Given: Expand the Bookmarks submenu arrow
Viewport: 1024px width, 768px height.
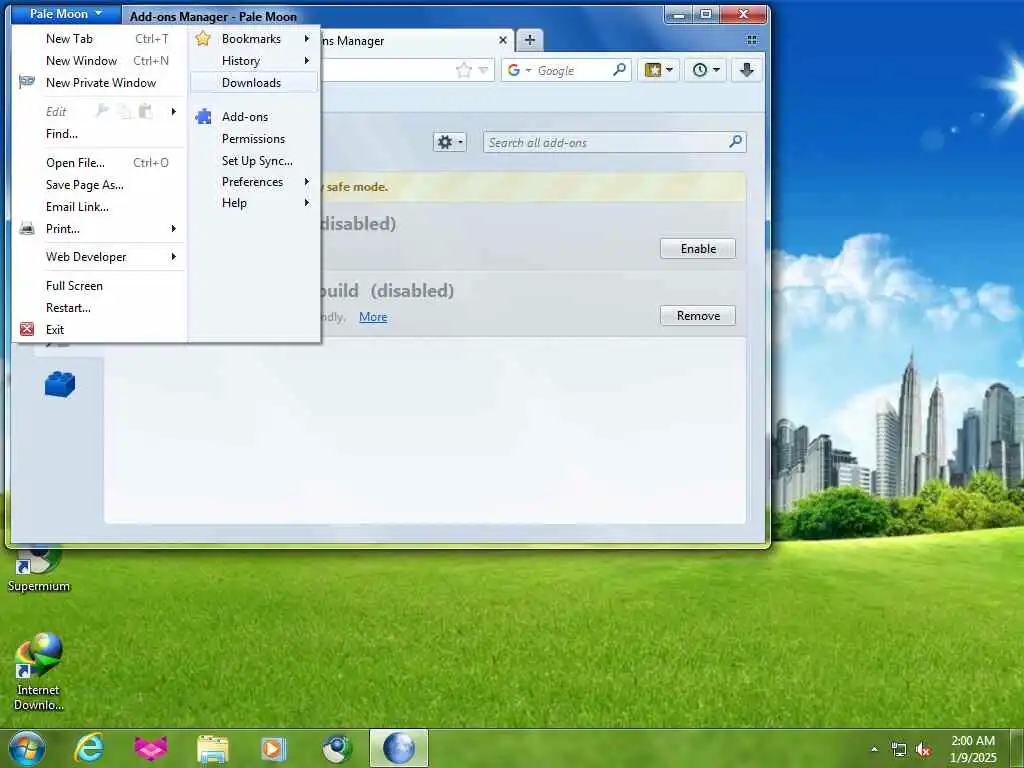Looking at the screenshot, I should (x=306, y=39).
